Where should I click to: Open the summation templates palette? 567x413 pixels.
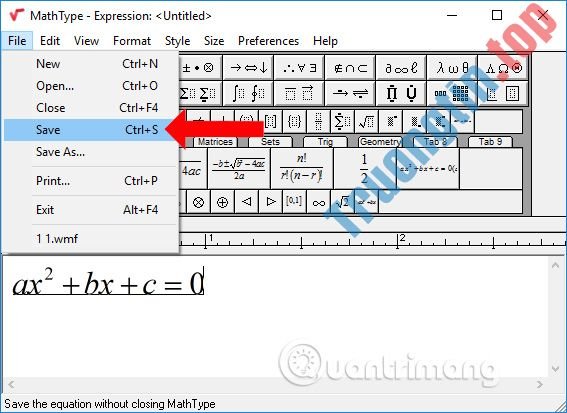pos(200,93)
